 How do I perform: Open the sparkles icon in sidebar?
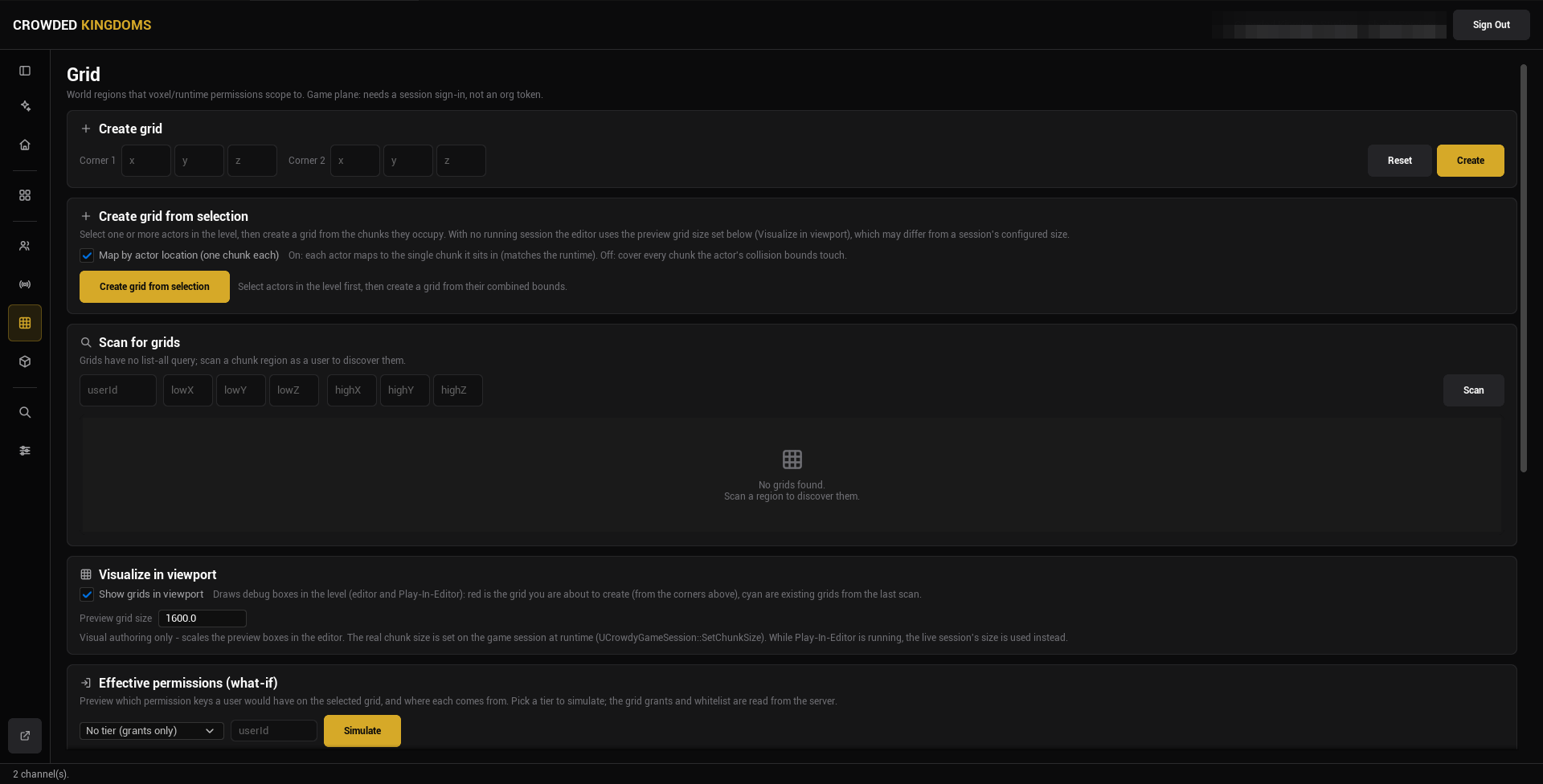click(25, 106)
